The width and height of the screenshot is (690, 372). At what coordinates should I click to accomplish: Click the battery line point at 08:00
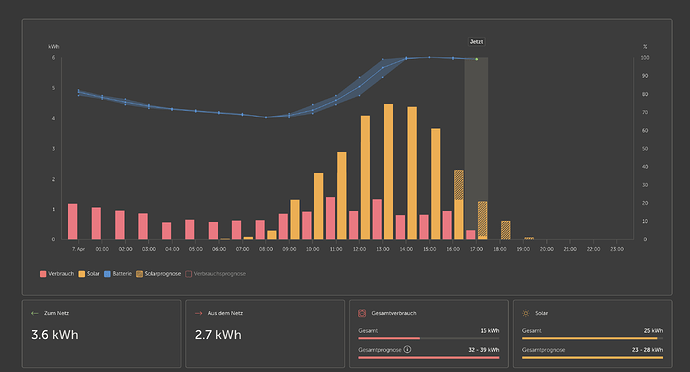click(266, 117)
